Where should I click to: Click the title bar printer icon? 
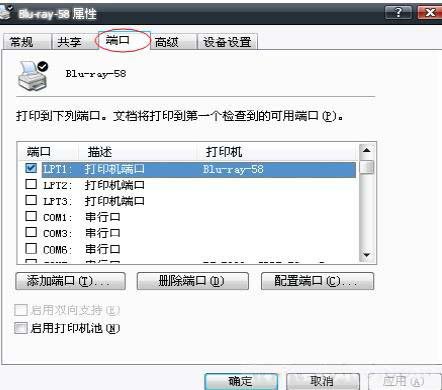(6, 13)
